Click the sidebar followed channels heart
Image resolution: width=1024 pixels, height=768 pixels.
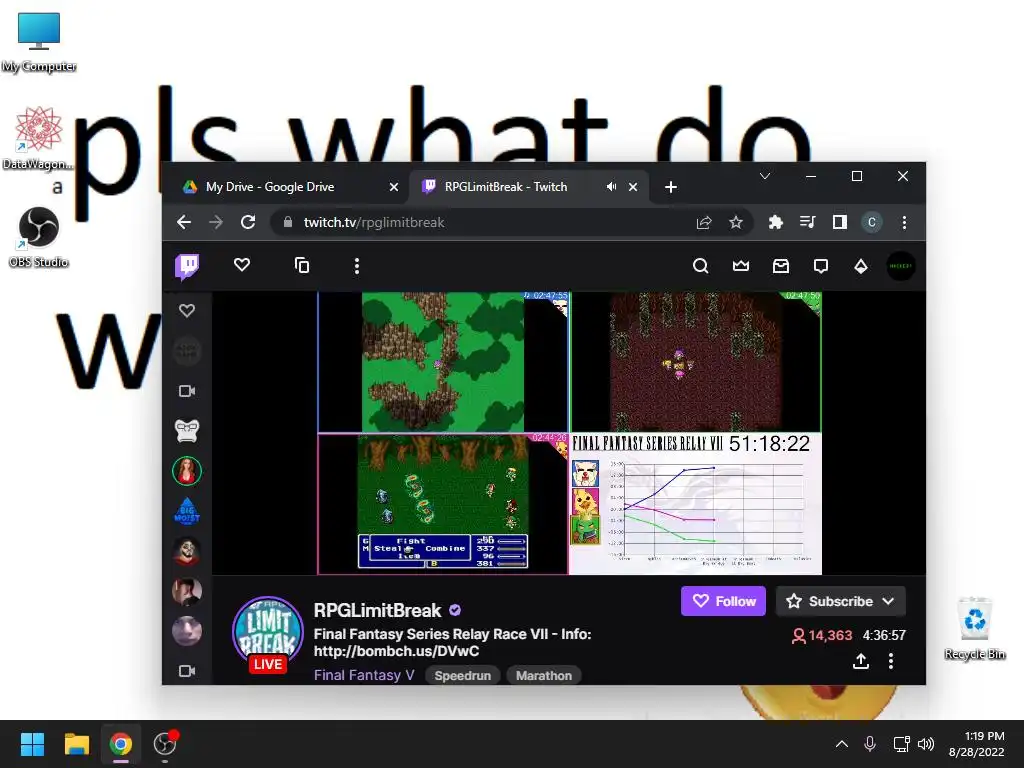(x=187, y=310)
